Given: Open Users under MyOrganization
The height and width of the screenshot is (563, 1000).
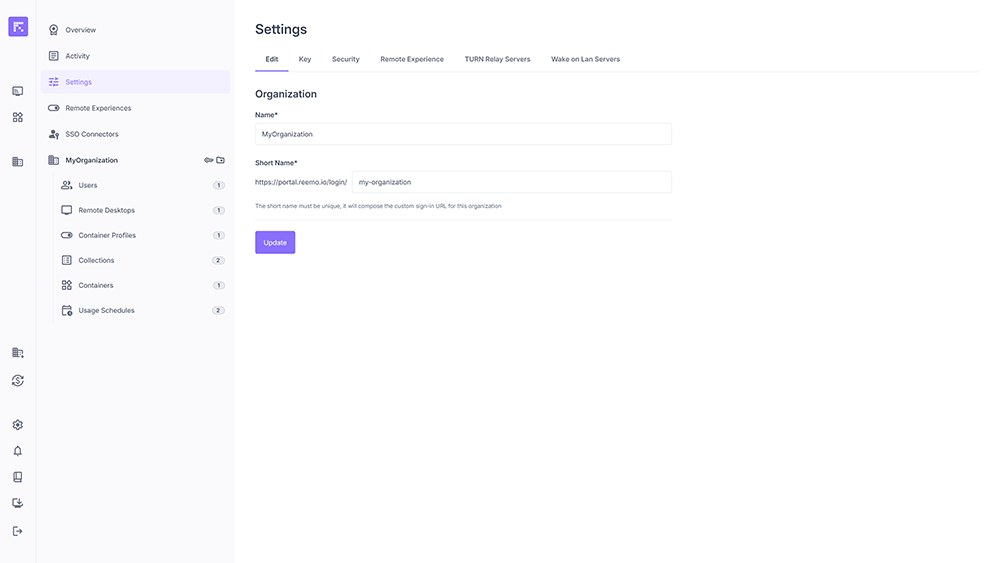Looking at the screenshot, I should 88,185.
